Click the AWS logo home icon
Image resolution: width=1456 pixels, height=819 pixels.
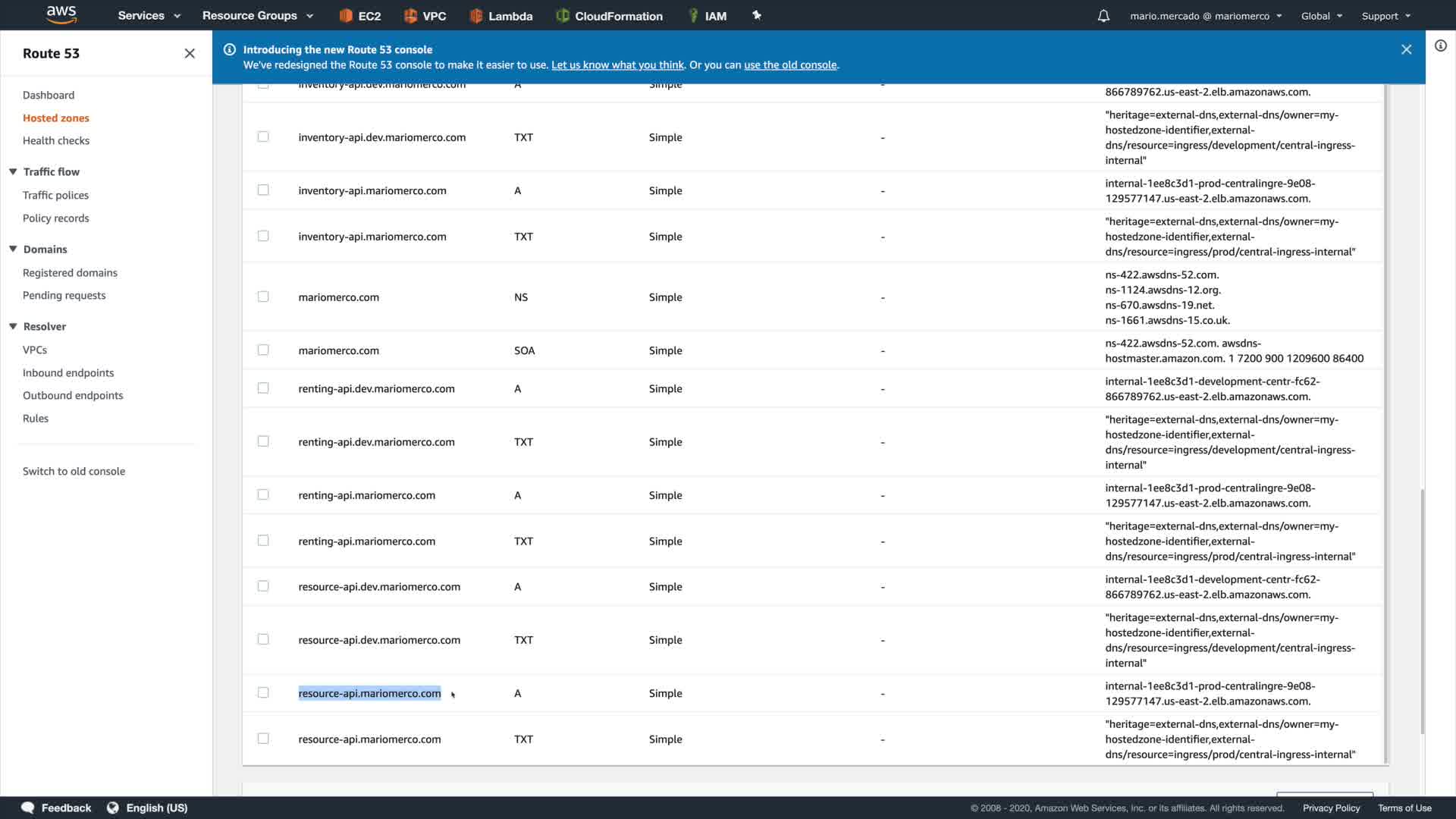tap(61, 14)
